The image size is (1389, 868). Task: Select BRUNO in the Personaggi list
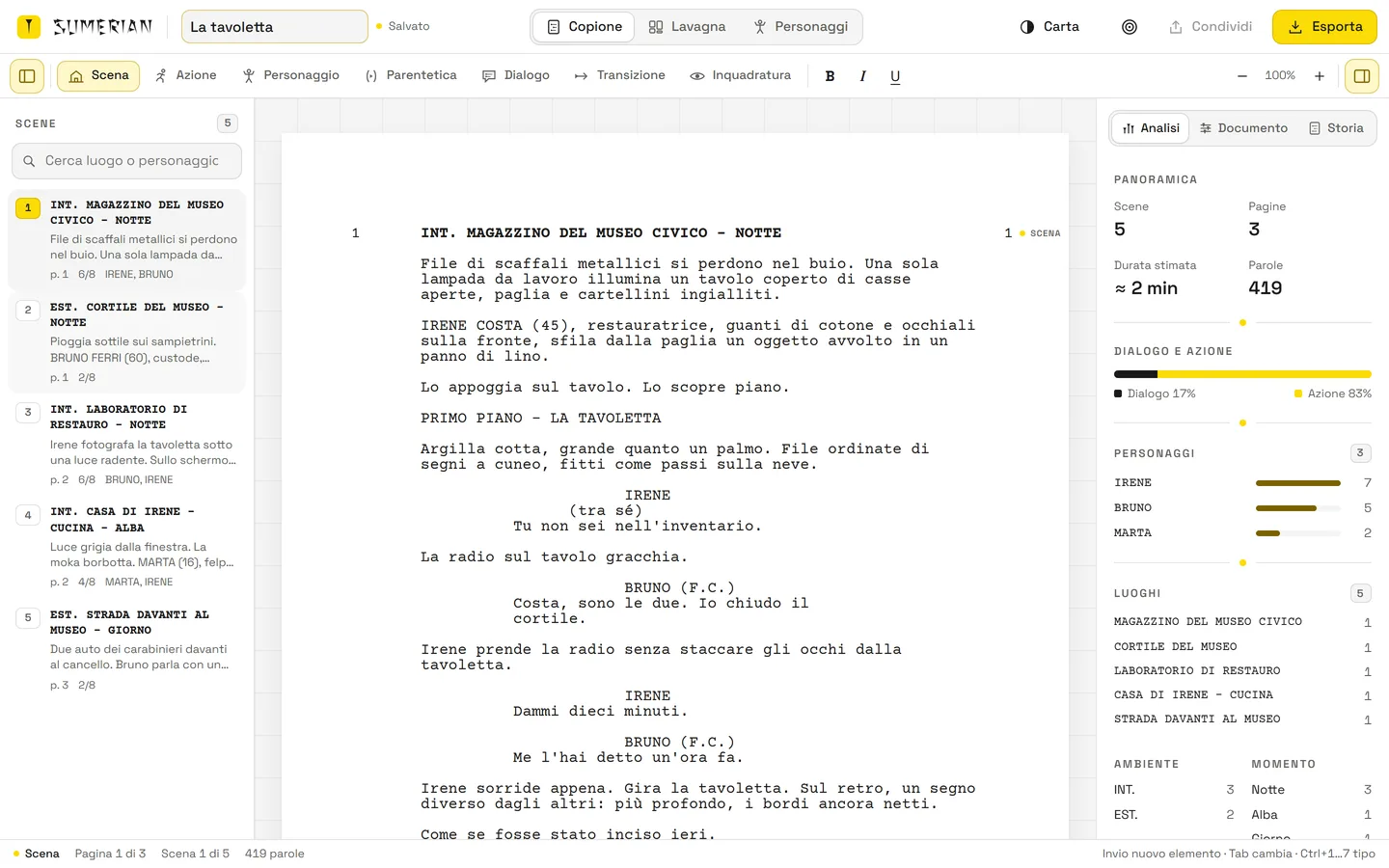point(1242,508)
